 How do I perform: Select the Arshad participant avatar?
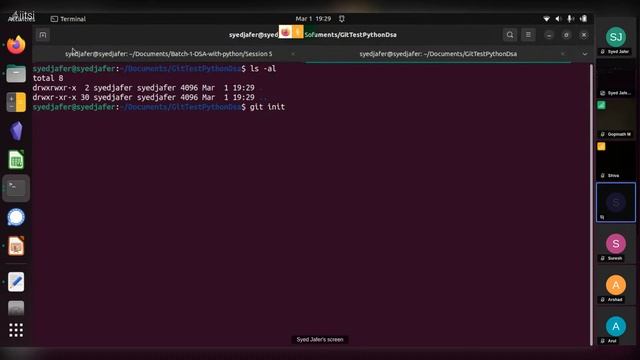(616, 285)
